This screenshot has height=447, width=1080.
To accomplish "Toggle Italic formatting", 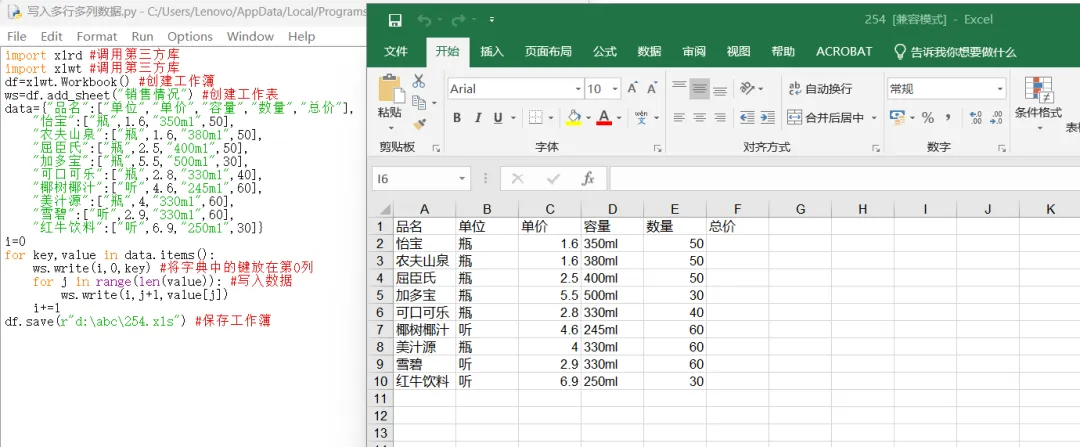I will click(476, 118).
